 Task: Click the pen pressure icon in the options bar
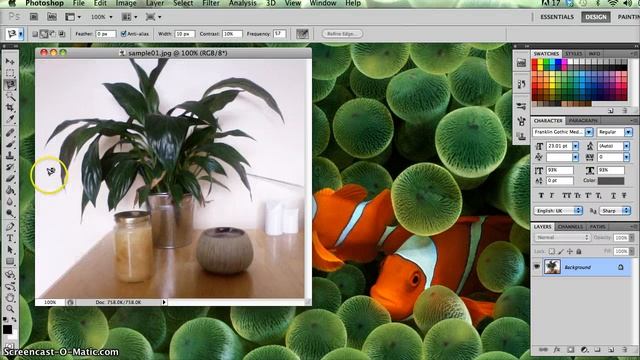click(302, 34)
